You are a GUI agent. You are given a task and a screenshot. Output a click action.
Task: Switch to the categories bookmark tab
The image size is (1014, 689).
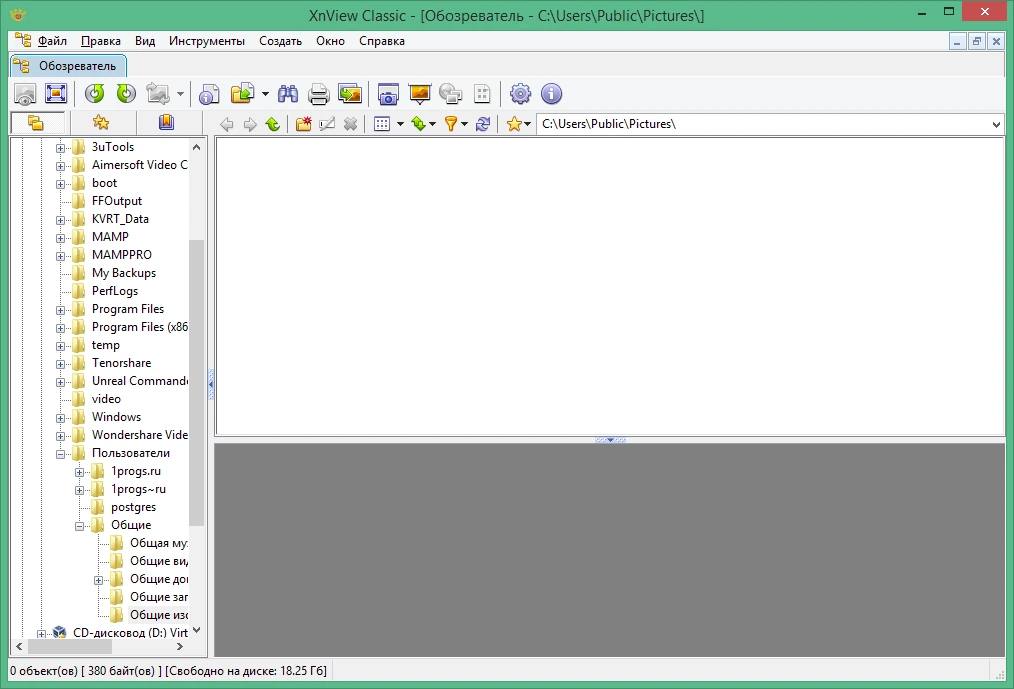pyautogui.click(x=166, y=122)
